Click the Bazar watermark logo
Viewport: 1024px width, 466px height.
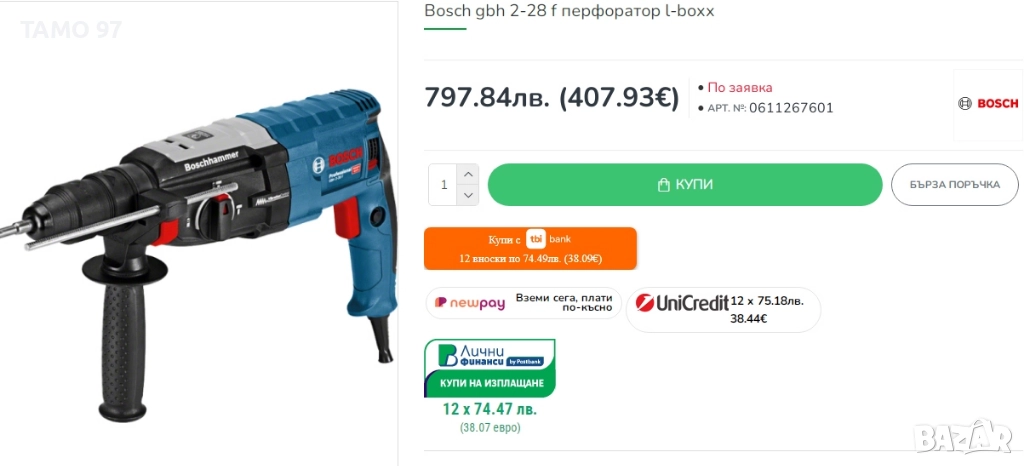click(x=963, y=437)
